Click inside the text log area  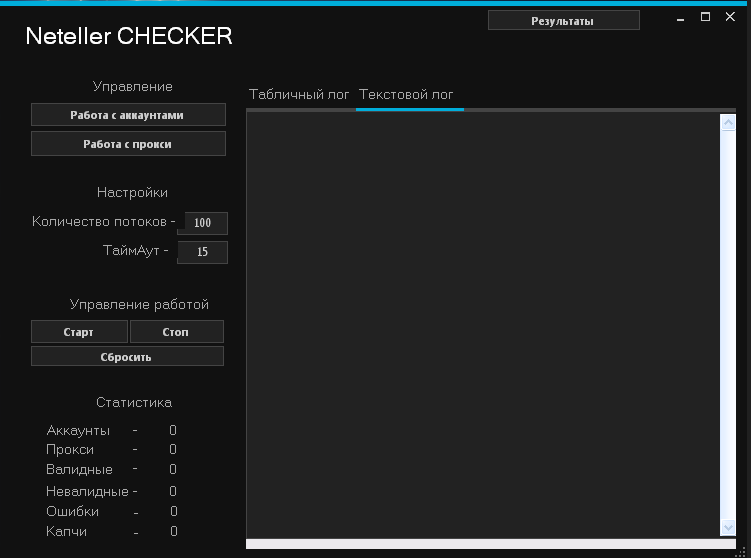(x=483, y=326)
